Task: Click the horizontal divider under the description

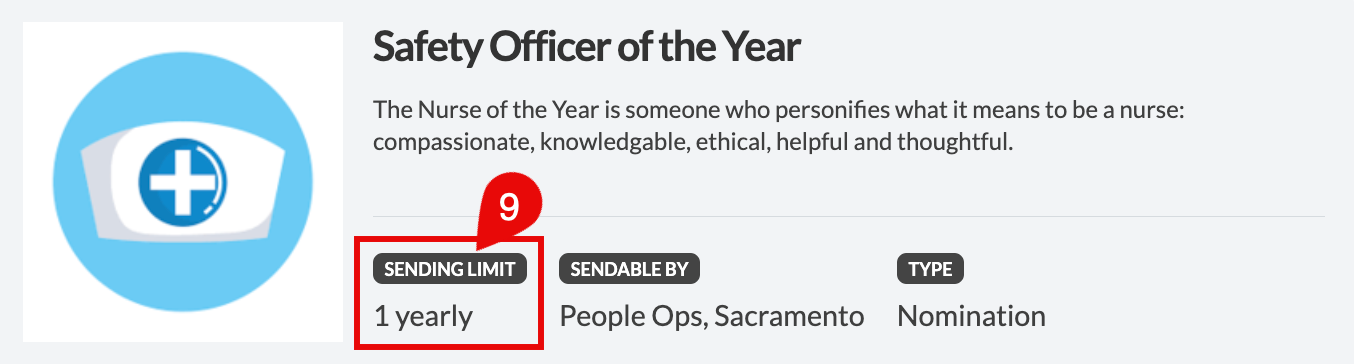Action: click(x=849, y=216)
